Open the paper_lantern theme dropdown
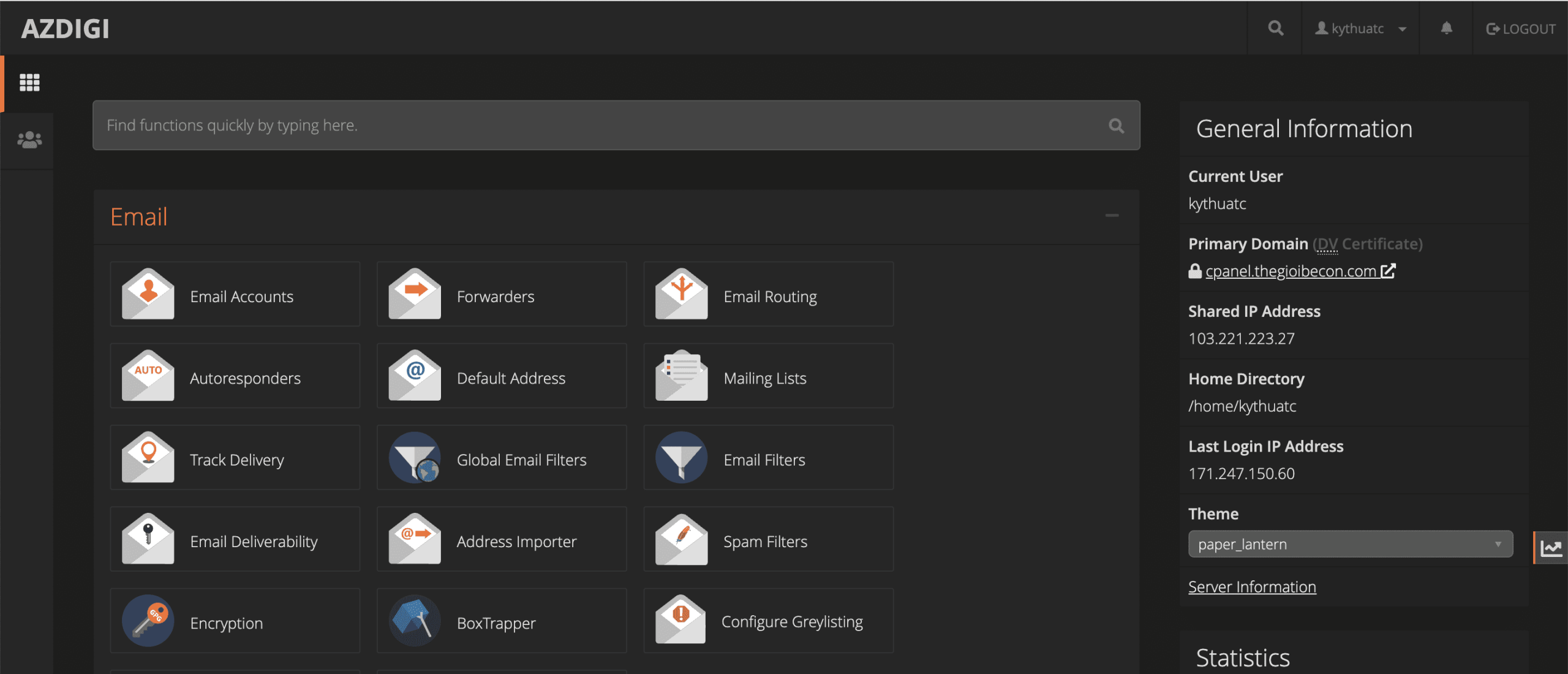The width and height of the screenshot is (1568, 674). (1351, 543)
